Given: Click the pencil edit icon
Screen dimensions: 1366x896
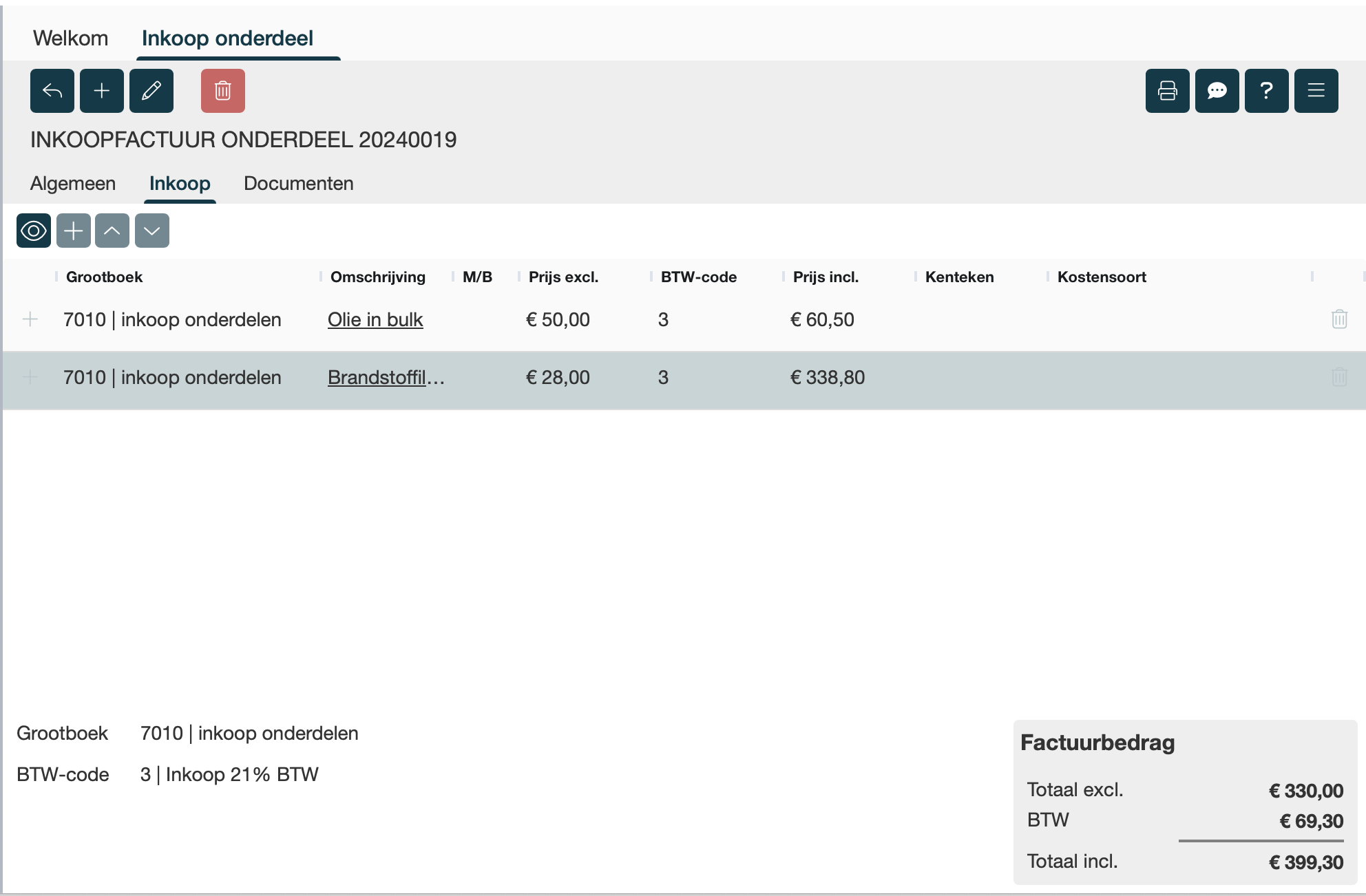Looking at the screenshot, I should [x=151, y=91].
